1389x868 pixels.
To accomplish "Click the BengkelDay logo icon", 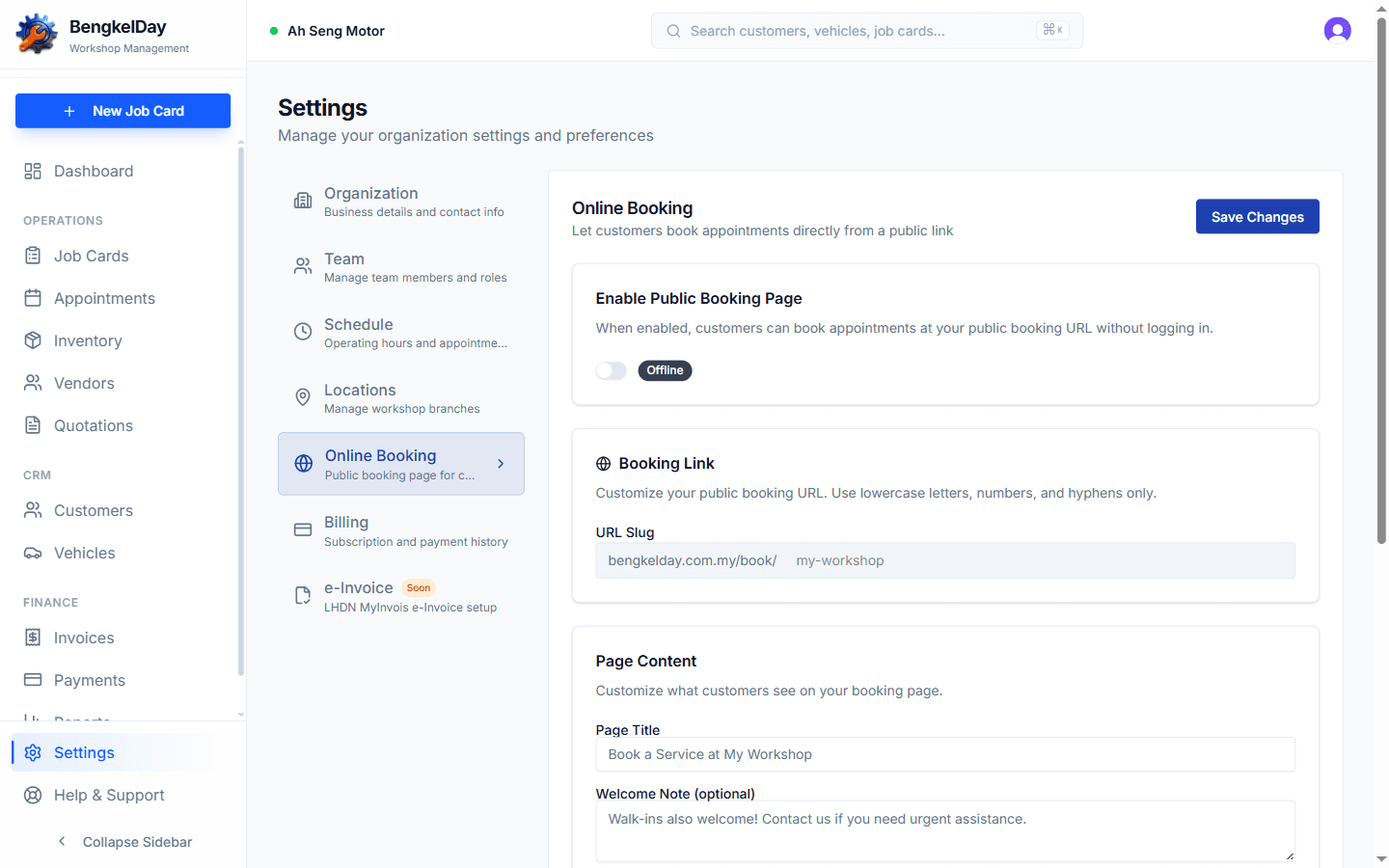I will click(37, 34).
